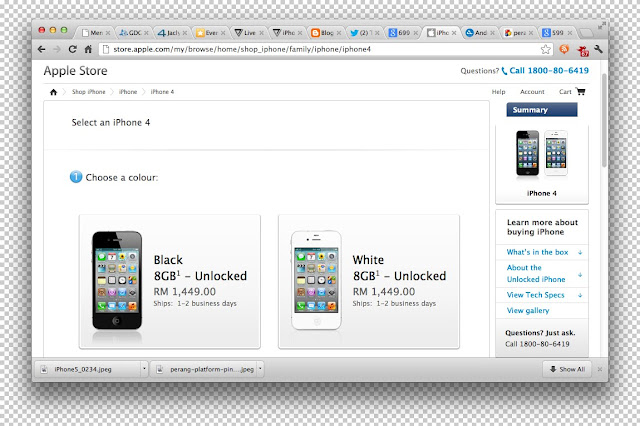Viewport: 640px width, 426px height.
Task: Open dropdown for perang-platform-pin download
Action: click(x=260, y=369)
